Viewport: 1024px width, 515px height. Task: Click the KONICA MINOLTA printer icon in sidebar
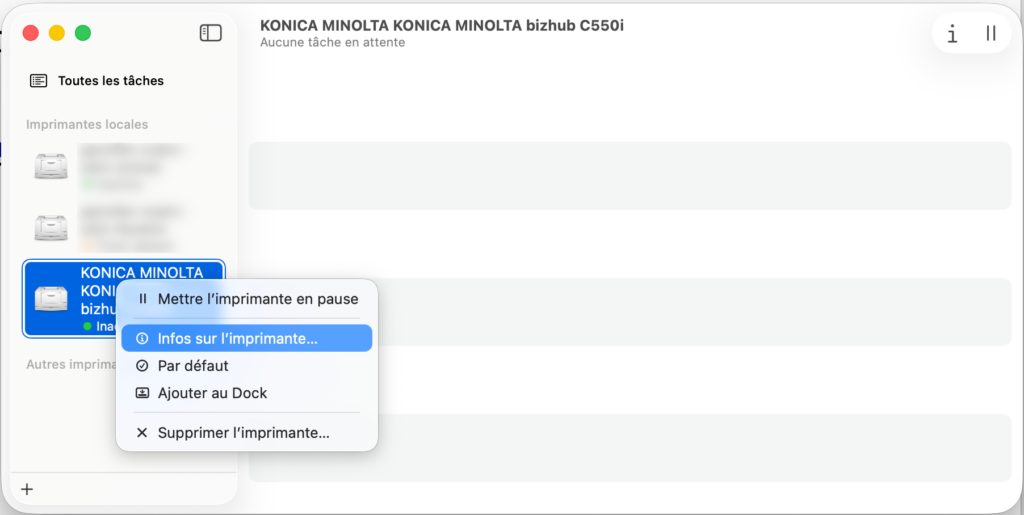(51, 298)
